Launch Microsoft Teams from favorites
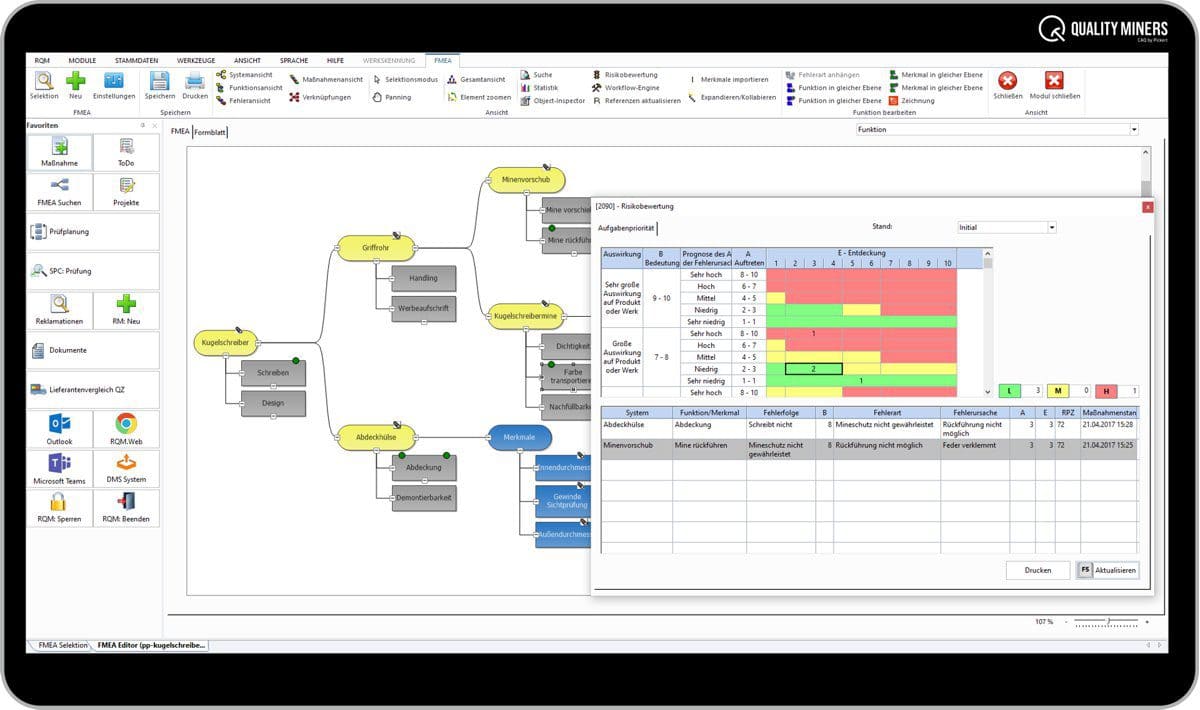This screenshot has width=1200, height=710. pyautogui.click(x=60, y=467)
